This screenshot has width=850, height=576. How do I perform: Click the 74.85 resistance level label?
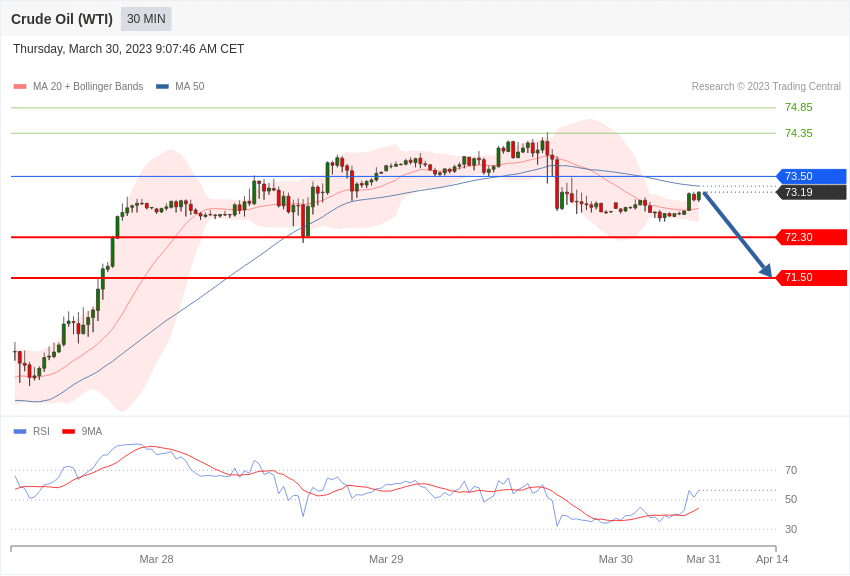pos(799,107)
